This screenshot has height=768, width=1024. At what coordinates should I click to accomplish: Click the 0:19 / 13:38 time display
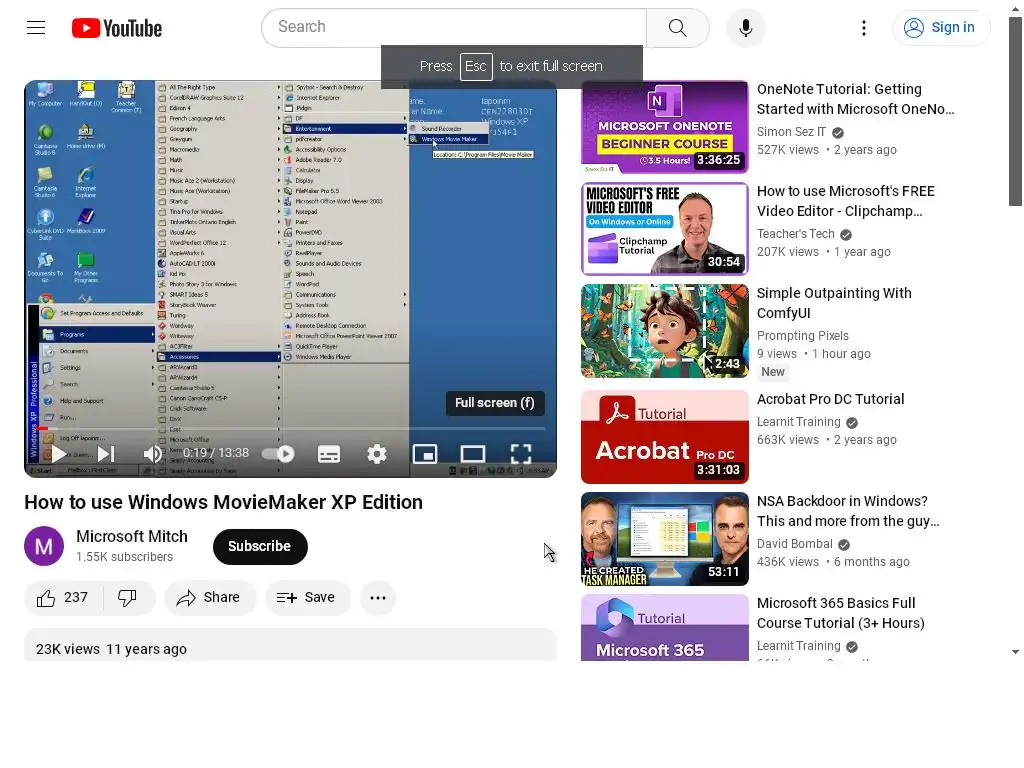click(216, 453)
